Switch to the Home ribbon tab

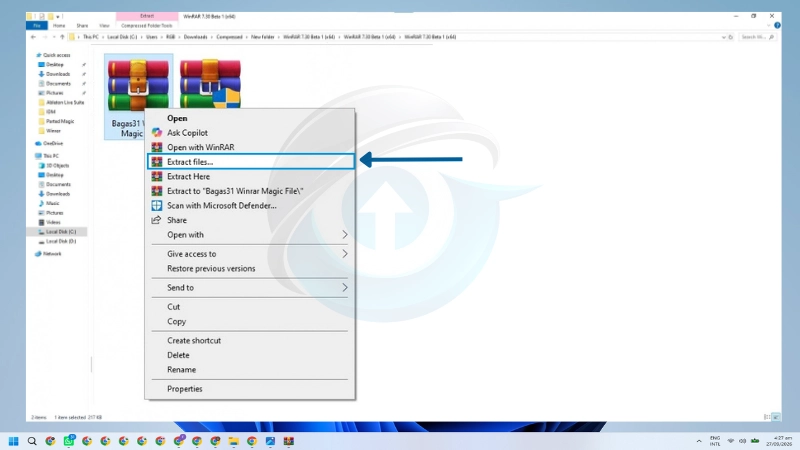[59, 26]
